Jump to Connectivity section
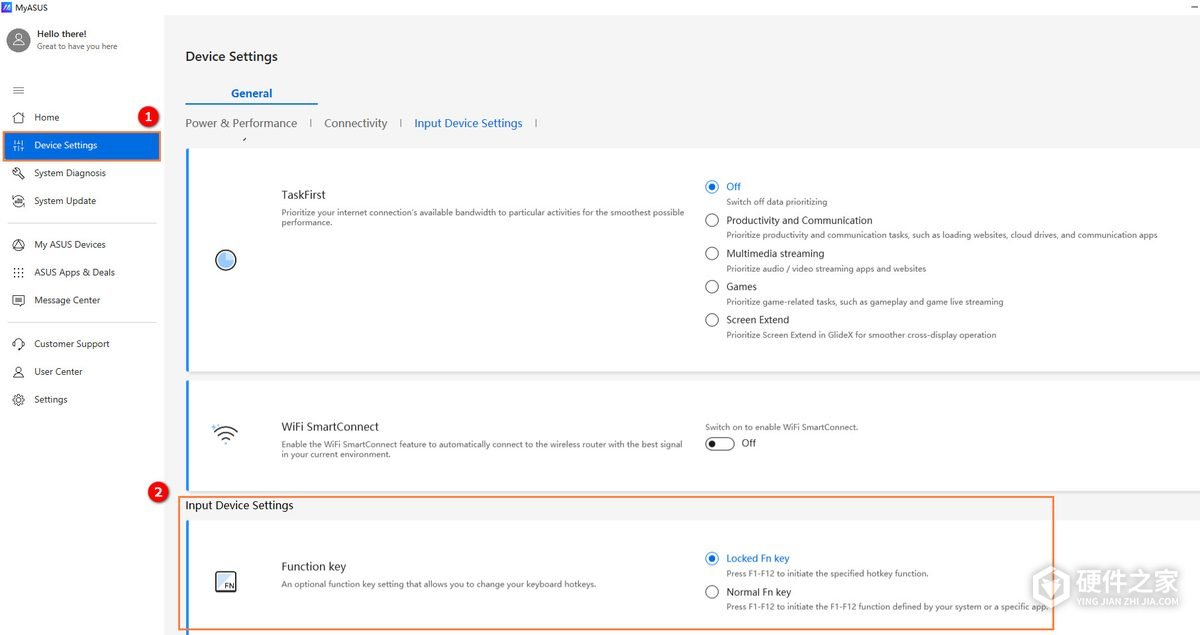 [x=356, y=124]
